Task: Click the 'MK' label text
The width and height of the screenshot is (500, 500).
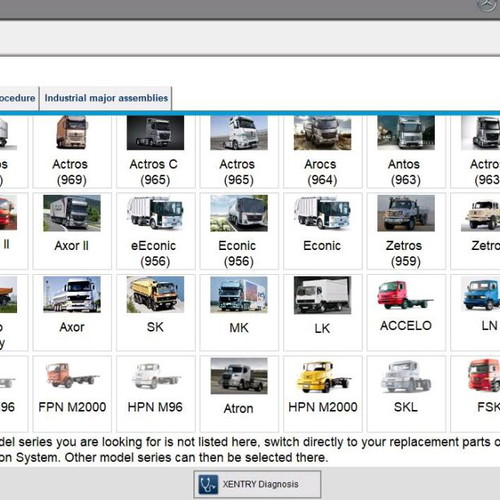Action: (x=239, y=328)
